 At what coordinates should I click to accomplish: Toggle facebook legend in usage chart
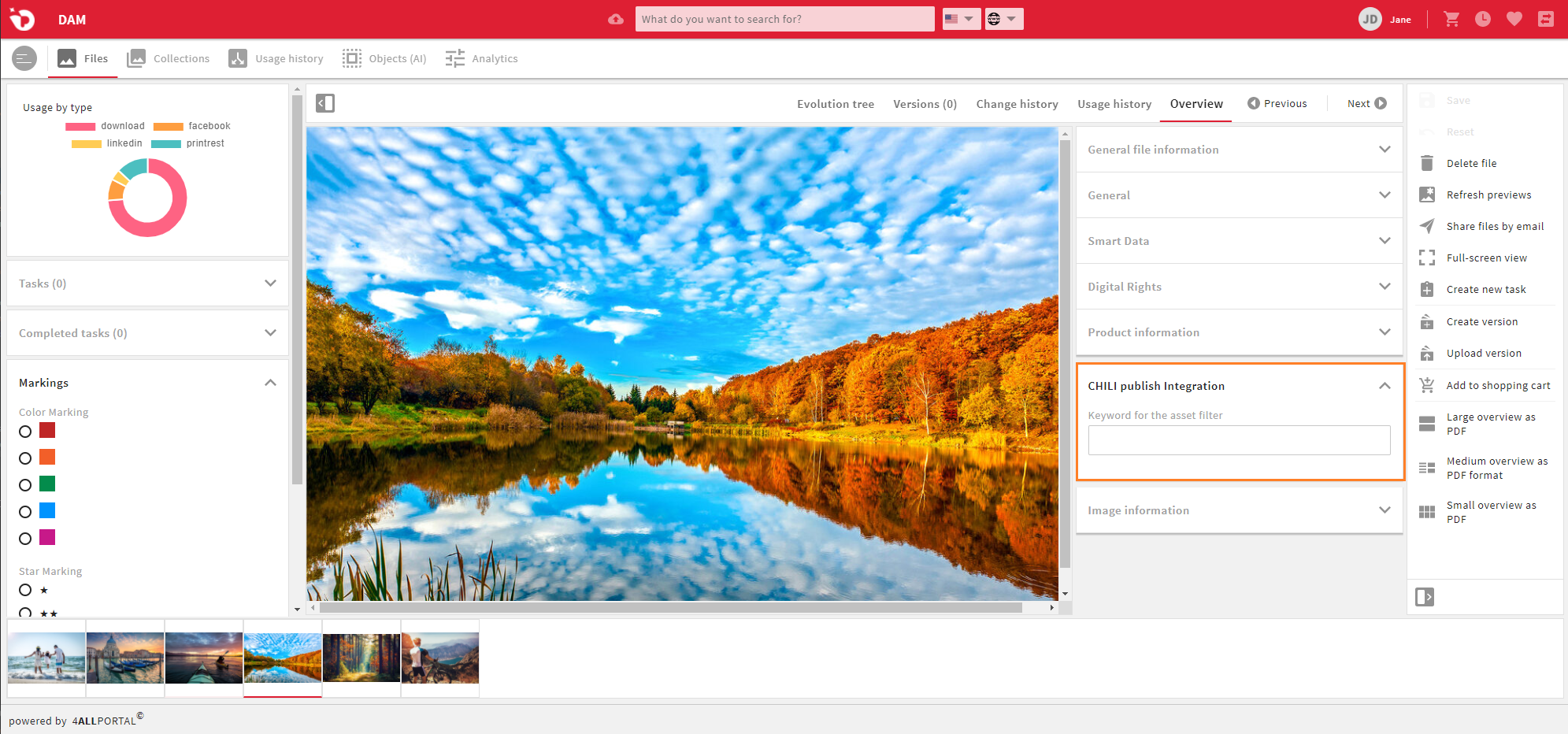point(191,126)
